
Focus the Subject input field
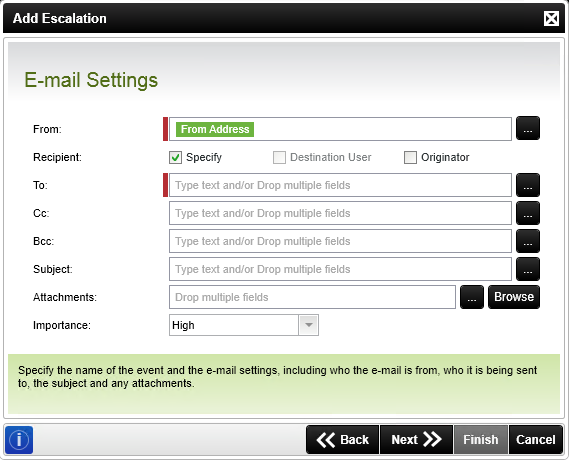point(340,269)
